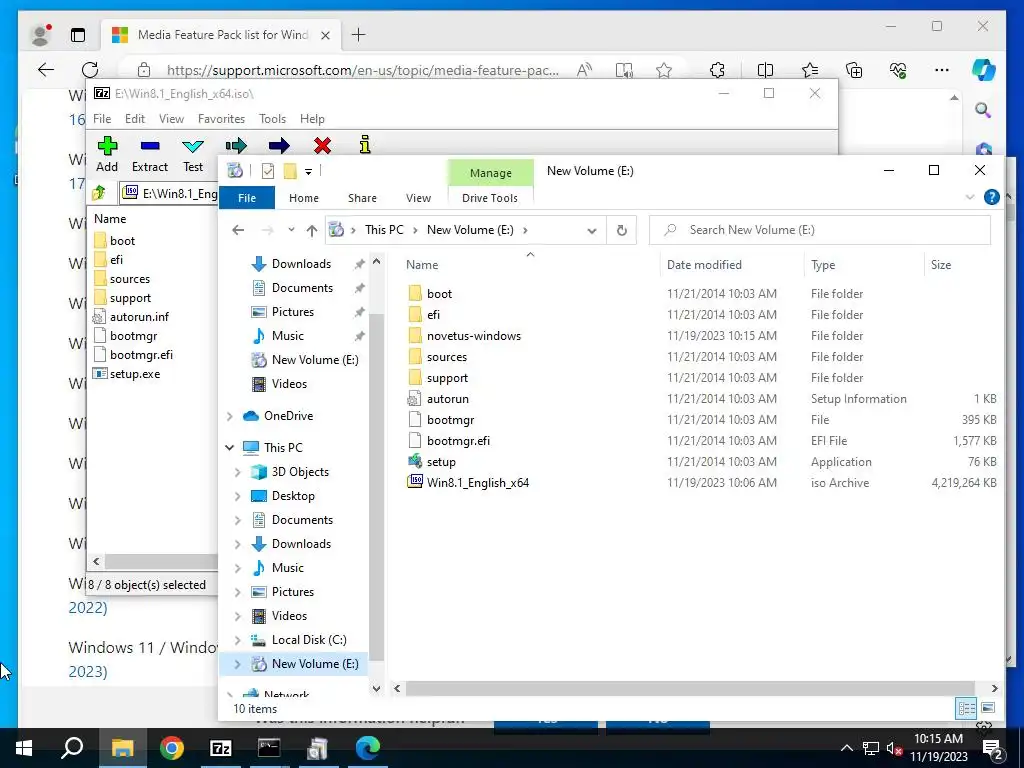
Task: Click the 7-Zip up-one-level folder icon
Action: click(x=99, y=193)
